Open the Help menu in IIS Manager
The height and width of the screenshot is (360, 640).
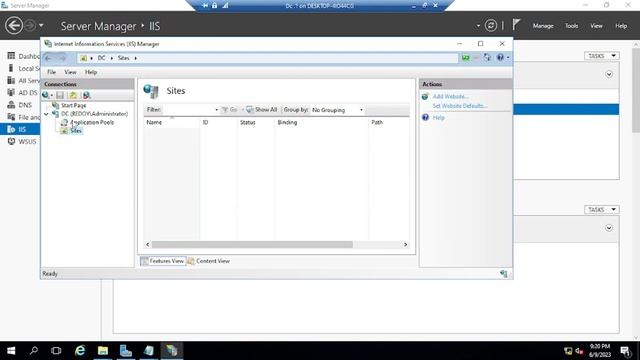(x=91, y=72)
